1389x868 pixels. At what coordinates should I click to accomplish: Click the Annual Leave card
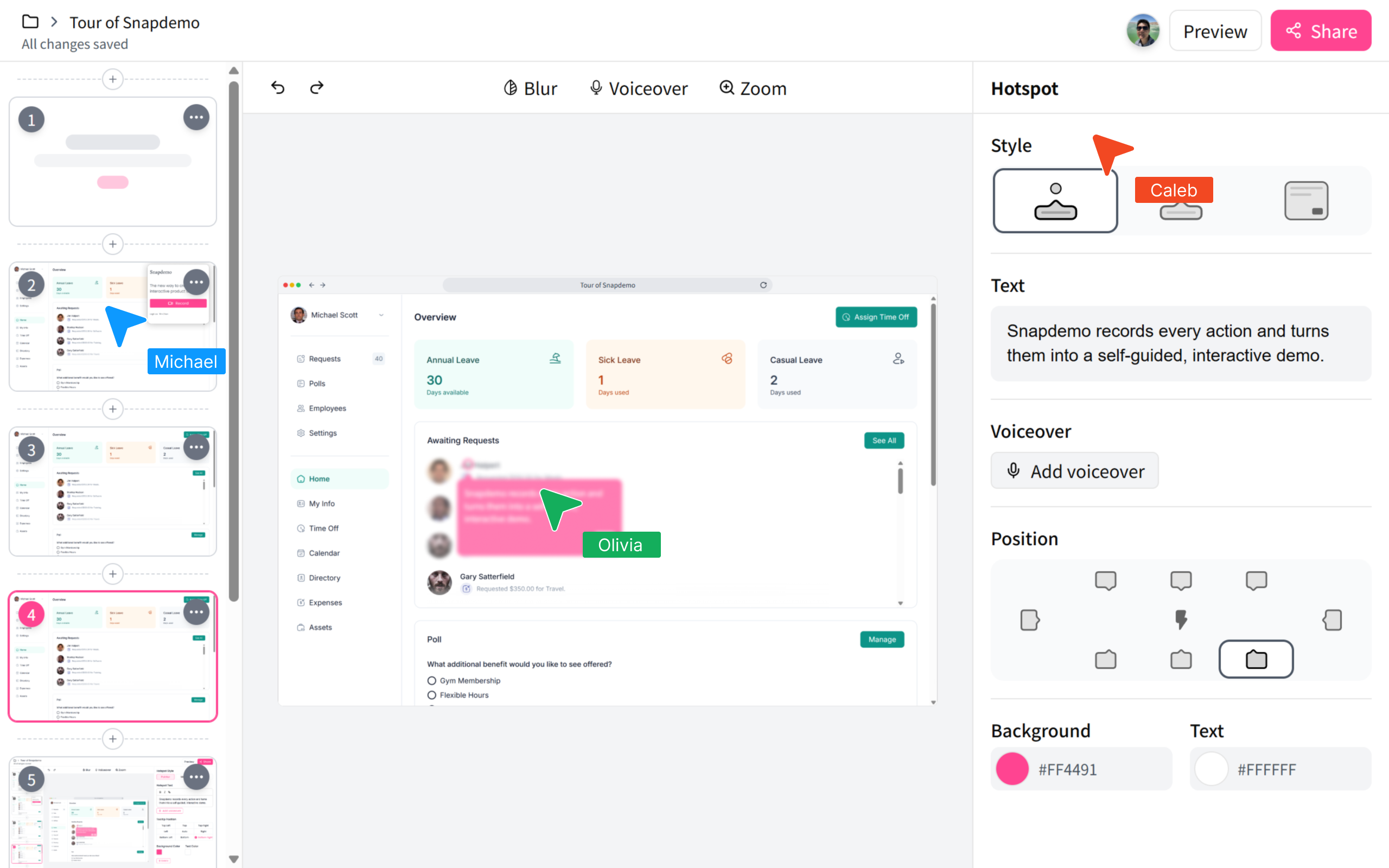coord(494,374)
